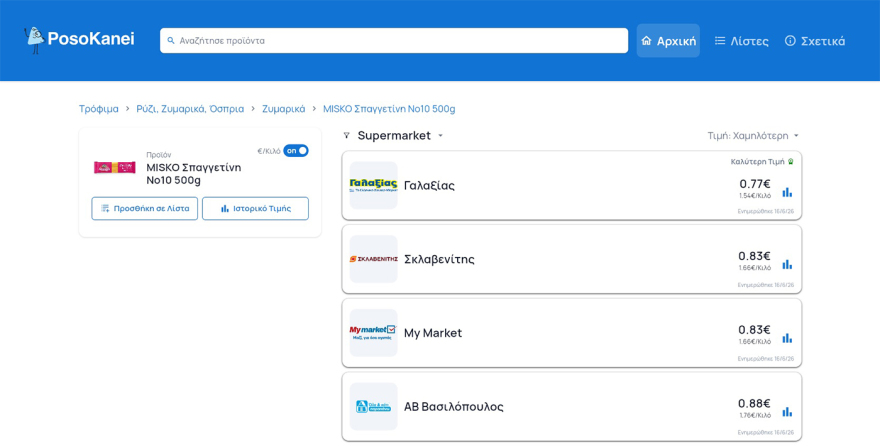This screenshot has height=446, width=880.
Task: Click MISKO Σπαγγετίνη No10 500g breadcrumb
Action: point(389,109)
